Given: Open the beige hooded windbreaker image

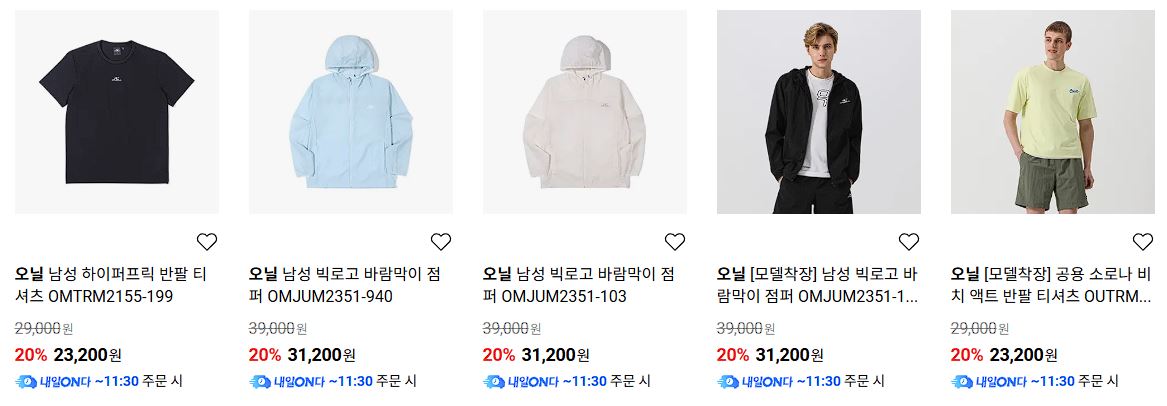Looking at the screenshot, I should pos(585,112).
